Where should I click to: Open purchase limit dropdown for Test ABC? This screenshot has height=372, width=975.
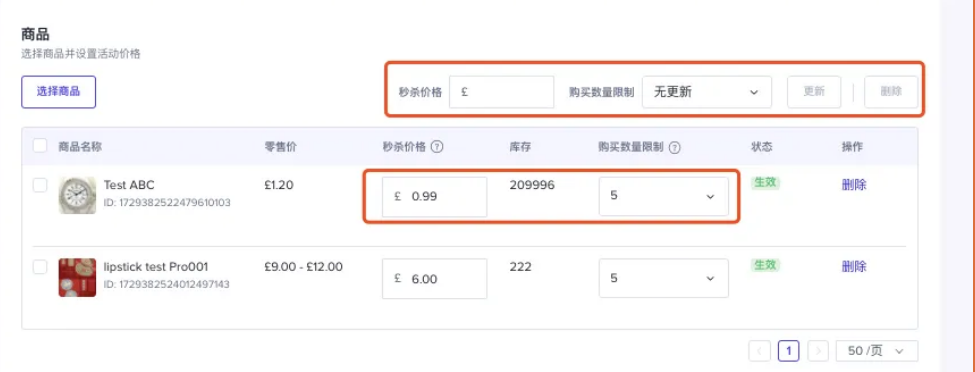[x=663, y=197]
